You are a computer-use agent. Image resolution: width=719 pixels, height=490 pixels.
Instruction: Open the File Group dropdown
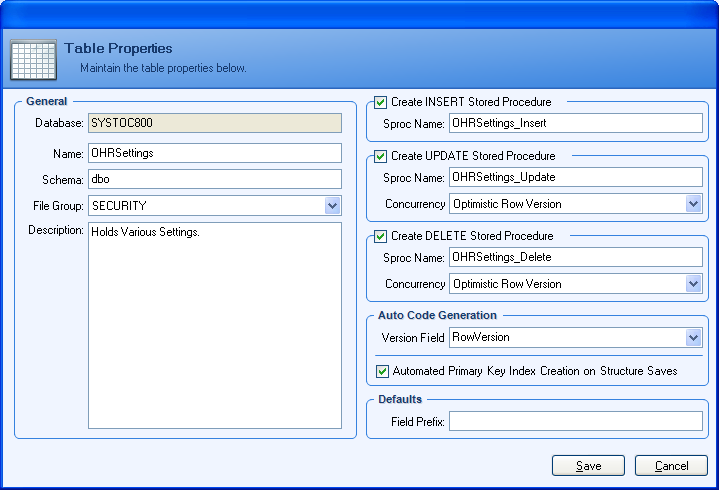coord(332,206)
